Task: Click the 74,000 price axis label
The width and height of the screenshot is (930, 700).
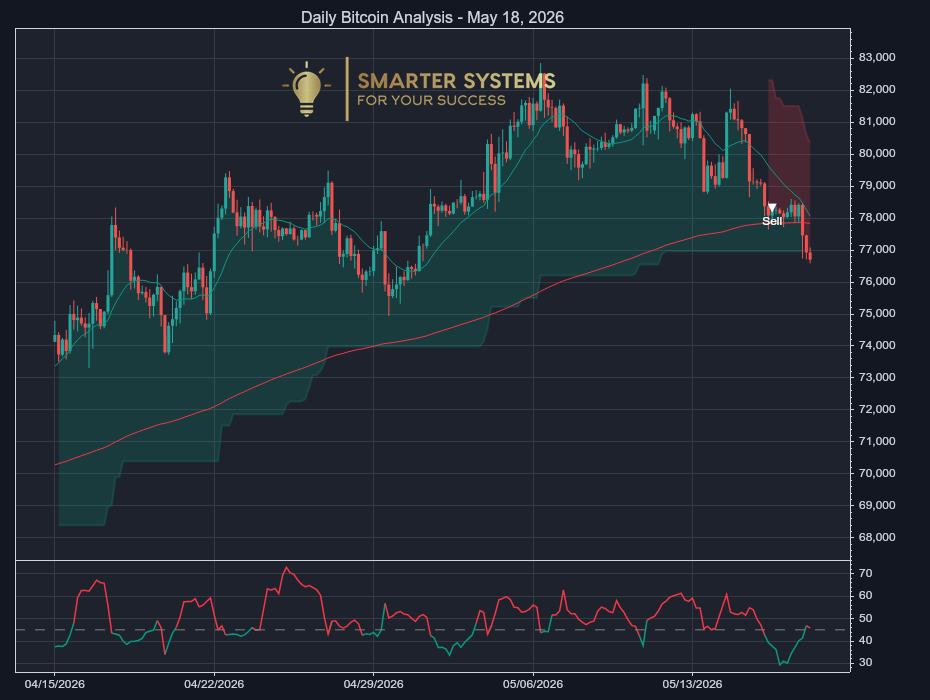Action: [x=877, y=345]
